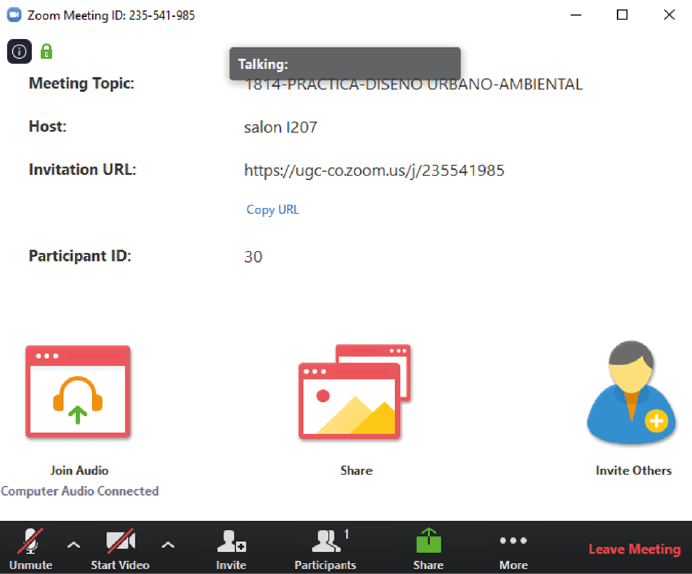This screenshot has height=574, width=692.
Task: Click the Invite Others label
Action: [x=634, y=470]
